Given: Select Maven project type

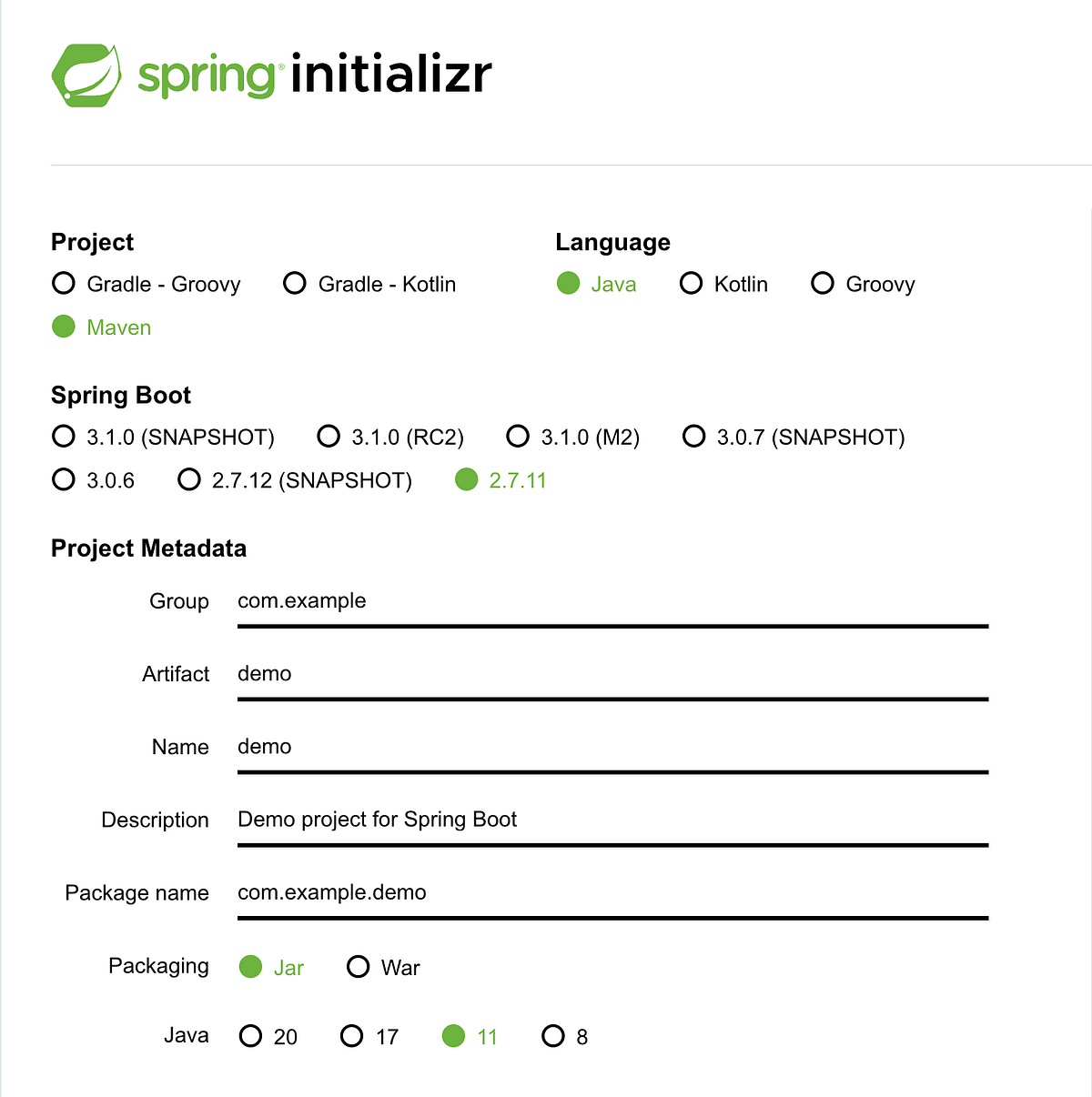Looking at the screenshot, I should pyautogui.click(x=64, y=327).
